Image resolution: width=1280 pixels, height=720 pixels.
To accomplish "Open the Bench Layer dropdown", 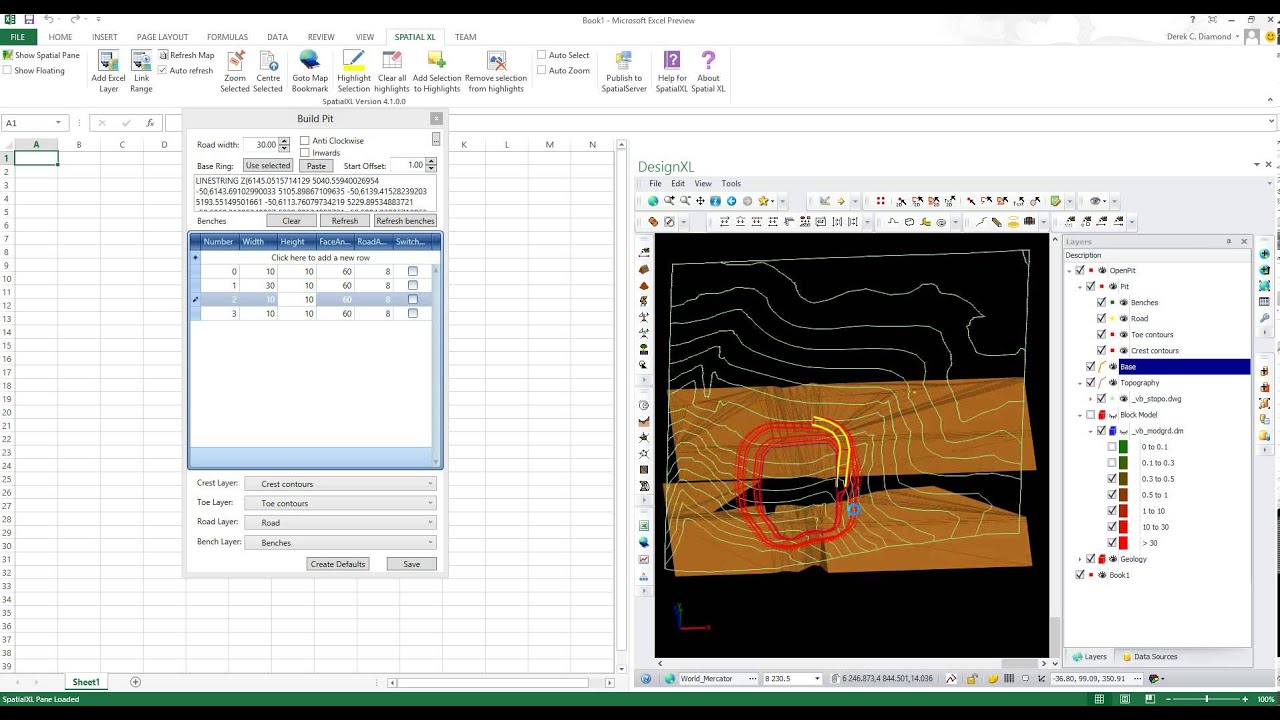I will point(340,542).
